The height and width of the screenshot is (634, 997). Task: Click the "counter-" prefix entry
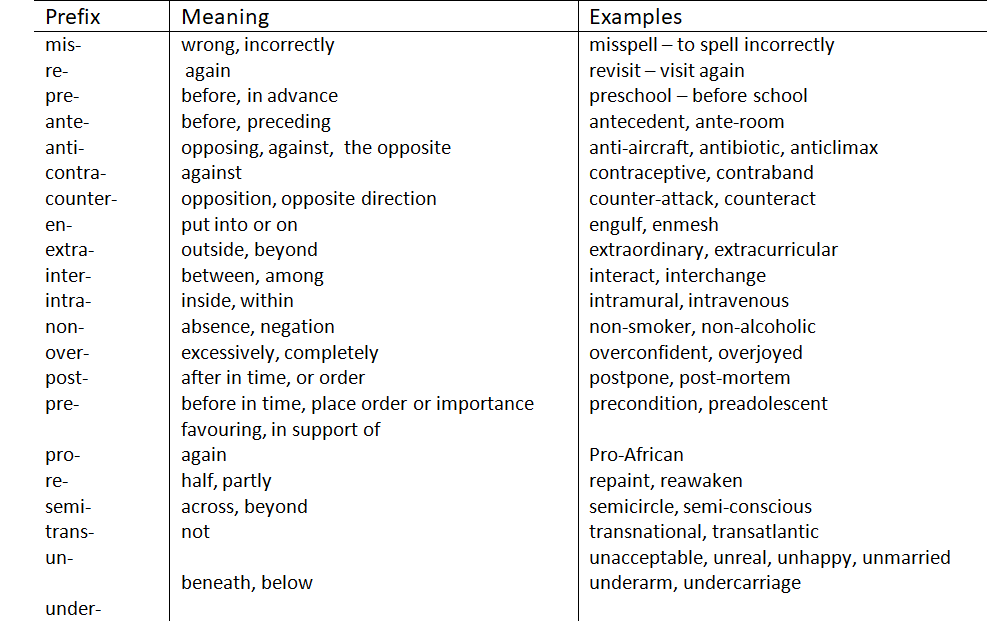(81, 199)
